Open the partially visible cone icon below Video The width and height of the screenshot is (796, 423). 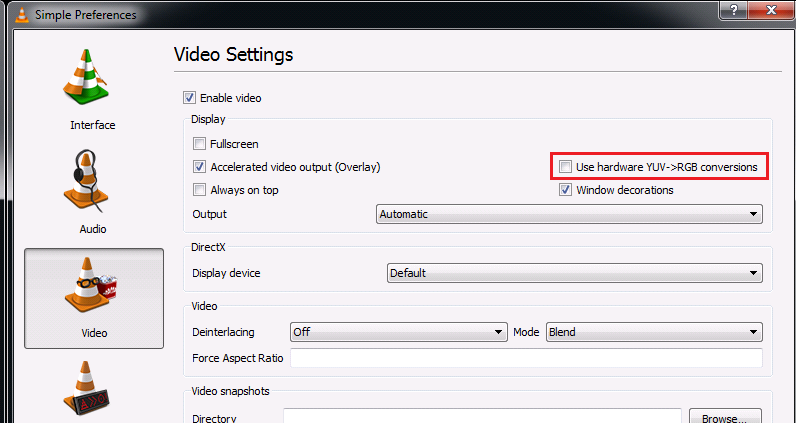click(x=92, y=390)
